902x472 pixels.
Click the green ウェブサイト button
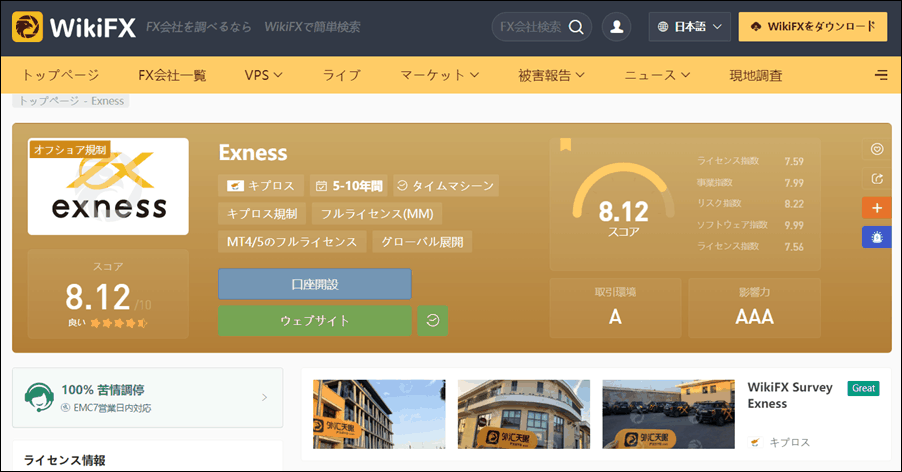click(x=314, y=321)
